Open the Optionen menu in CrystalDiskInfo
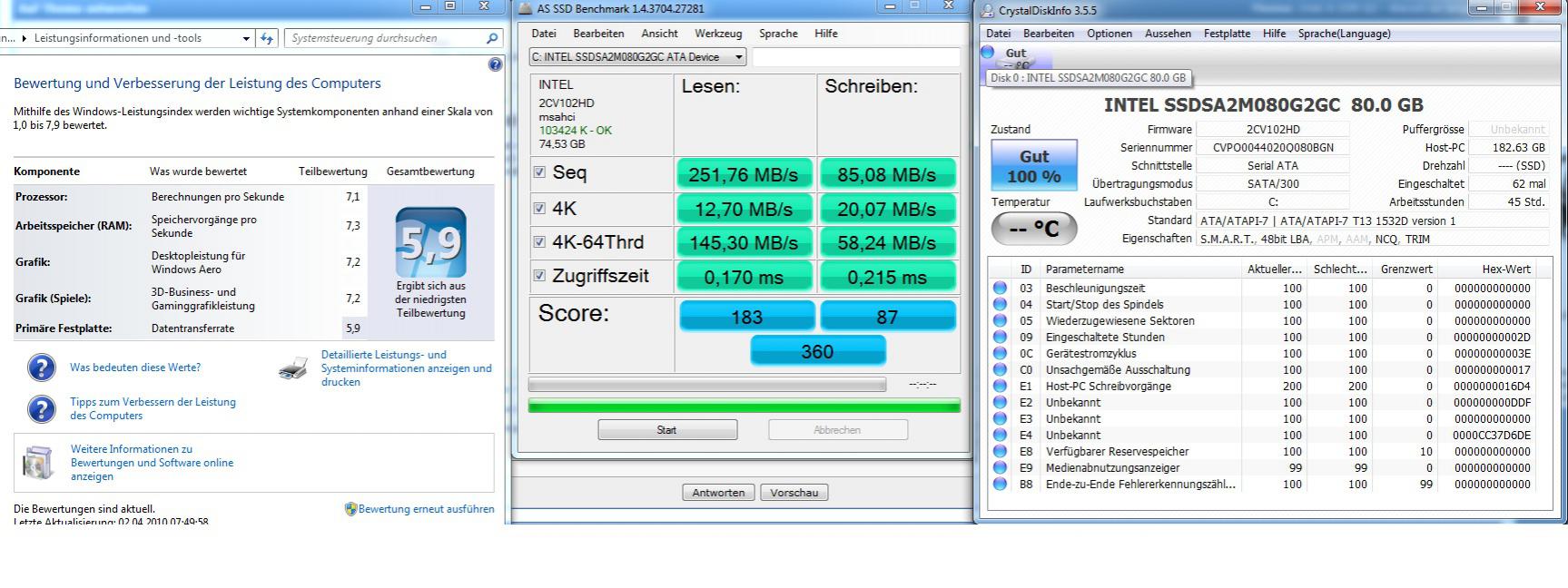Screen dimensions: 1568x588 point(1109,34)
